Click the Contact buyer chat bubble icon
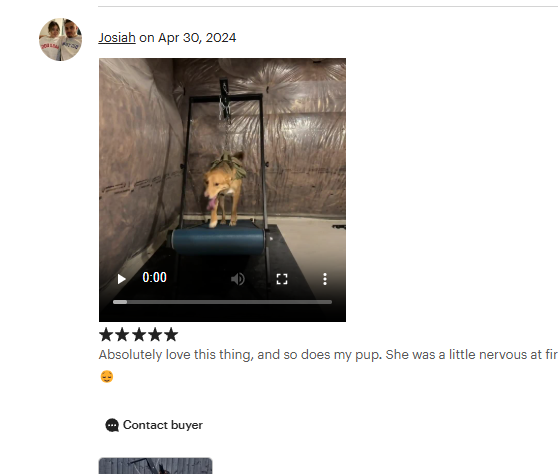 pyautogui.click(x=112, y=425)
